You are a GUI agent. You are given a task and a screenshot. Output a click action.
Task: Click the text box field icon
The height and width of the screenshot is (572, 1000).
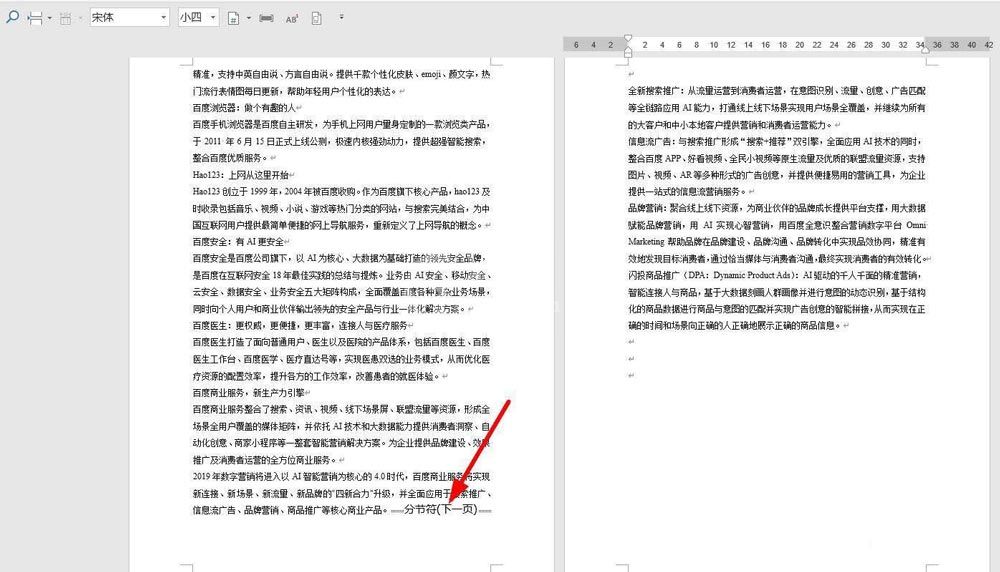(267, 18)
